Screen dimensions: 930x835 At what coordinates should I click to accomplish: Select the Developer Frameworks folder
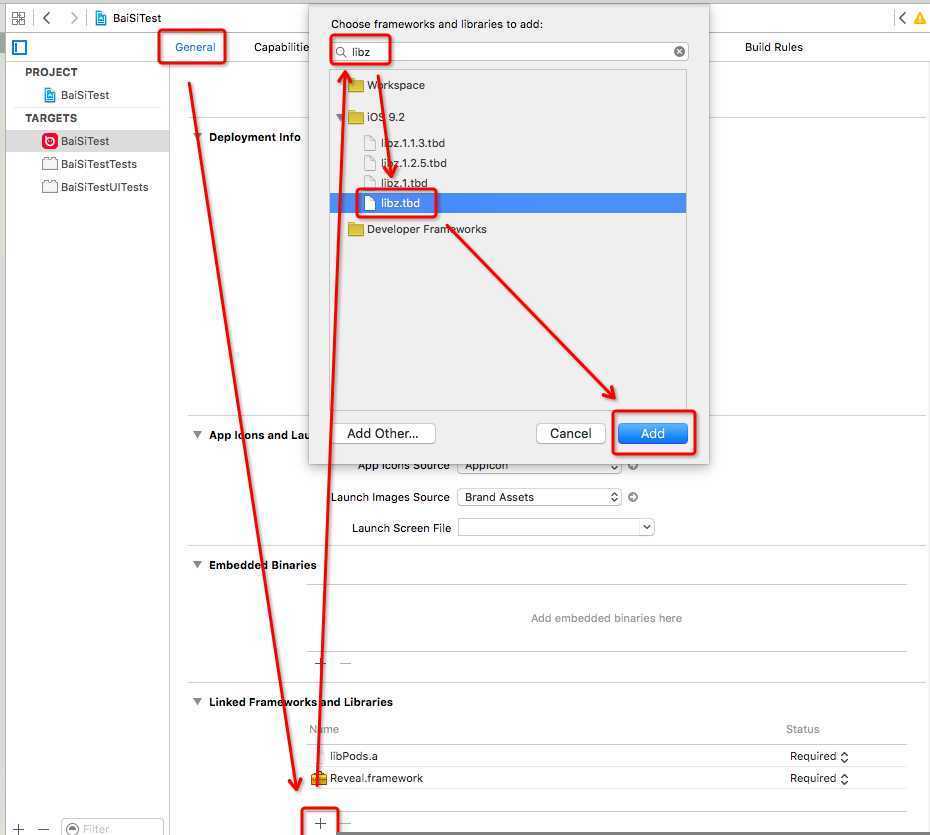(x=417, y=229)
